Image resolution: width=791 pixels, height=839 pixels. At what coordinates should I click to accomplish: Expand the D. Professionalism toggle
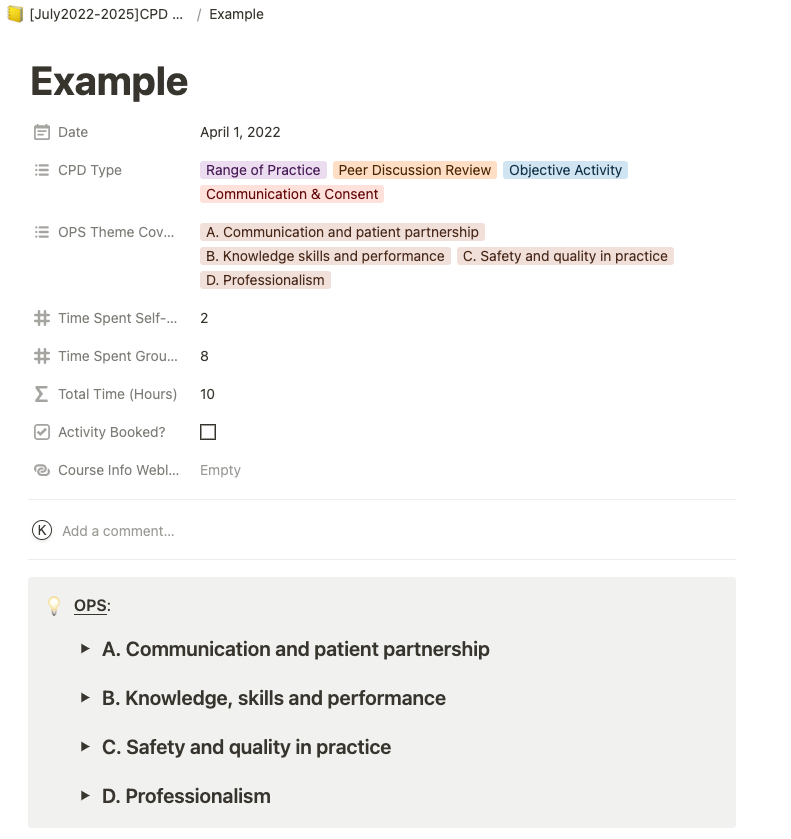85,796
